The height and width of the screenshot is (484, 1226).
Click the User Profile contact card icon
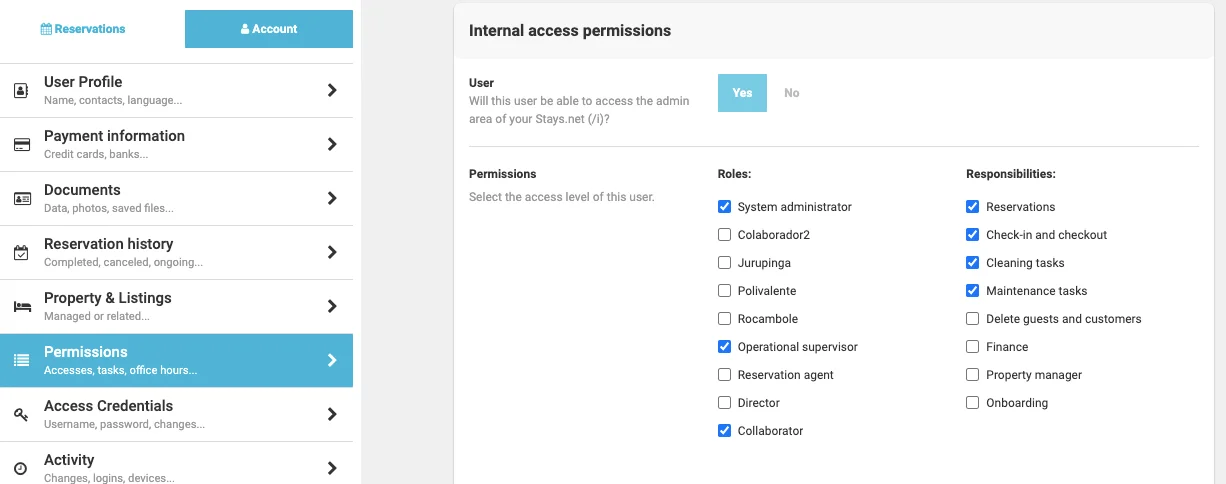pyautogui.click(x=21, y=91)
